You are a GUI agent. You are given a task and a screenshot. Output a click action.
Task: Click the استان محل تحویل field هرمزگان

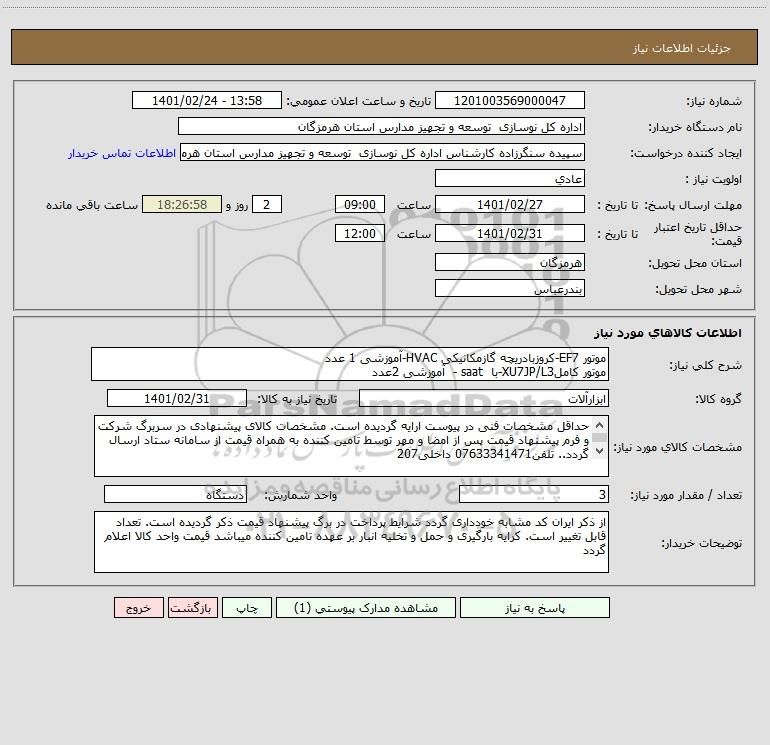[510, 262]
